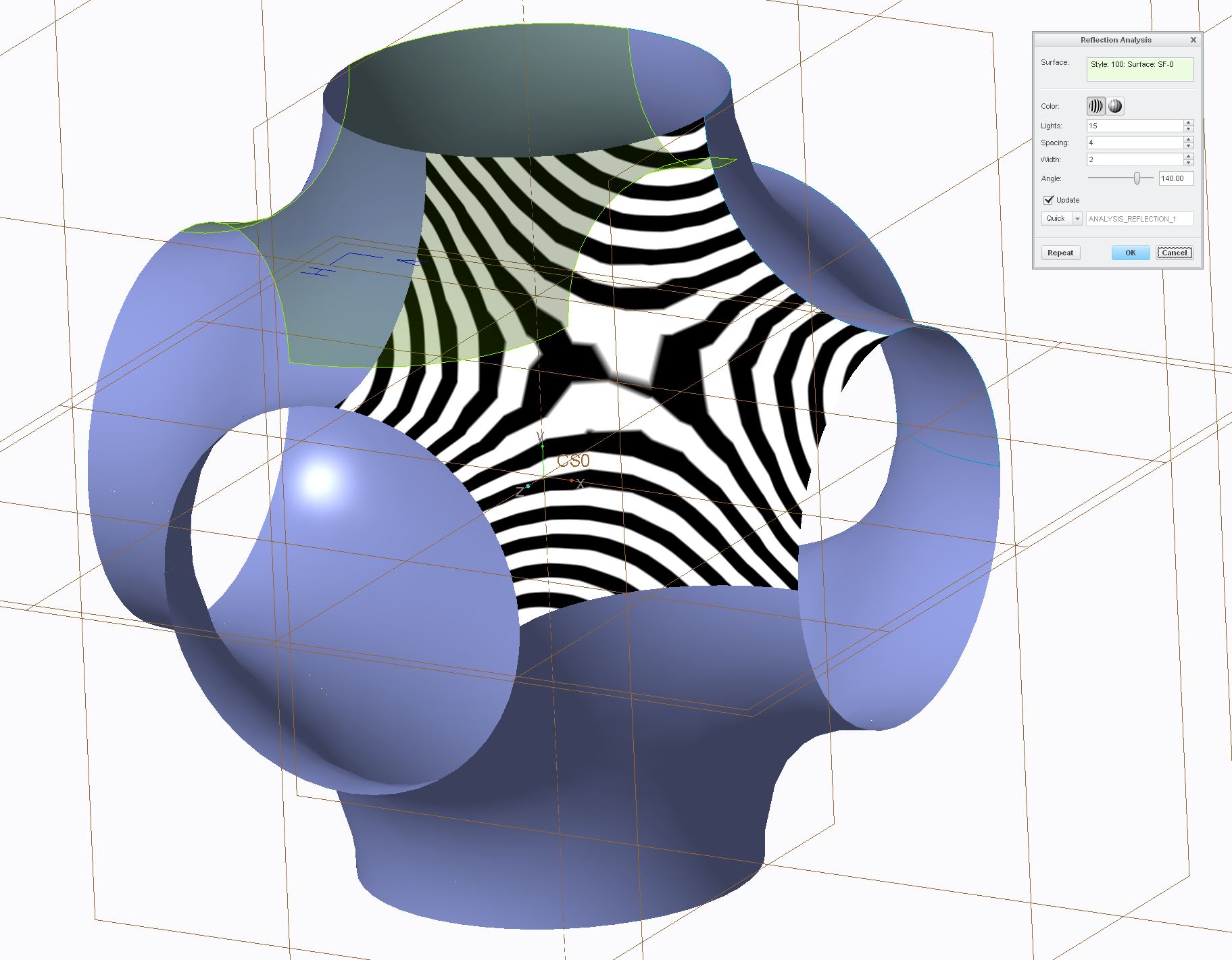
Task: Click the Repeat button
Action: (x=1060, y=253)
